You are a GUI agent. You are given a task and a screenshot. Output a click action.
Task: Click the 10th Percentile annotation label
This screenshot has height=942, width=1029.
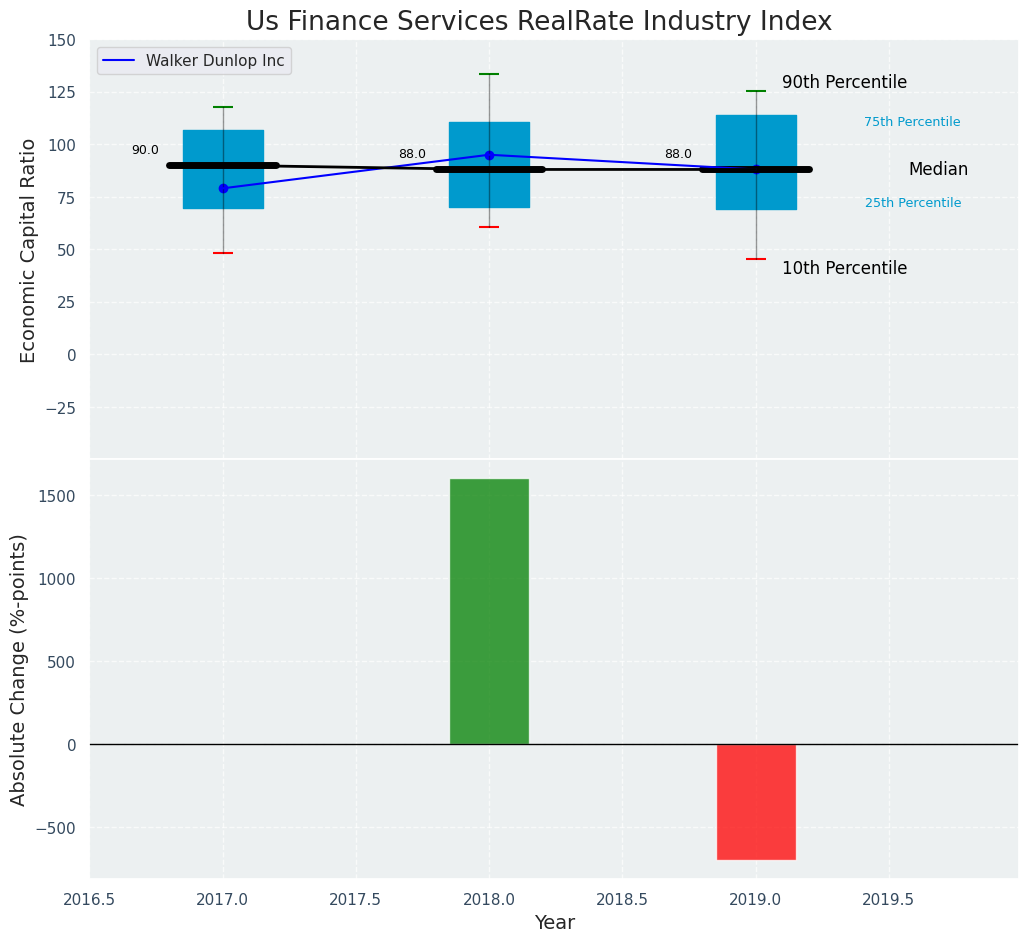click(x=844, y=269)
